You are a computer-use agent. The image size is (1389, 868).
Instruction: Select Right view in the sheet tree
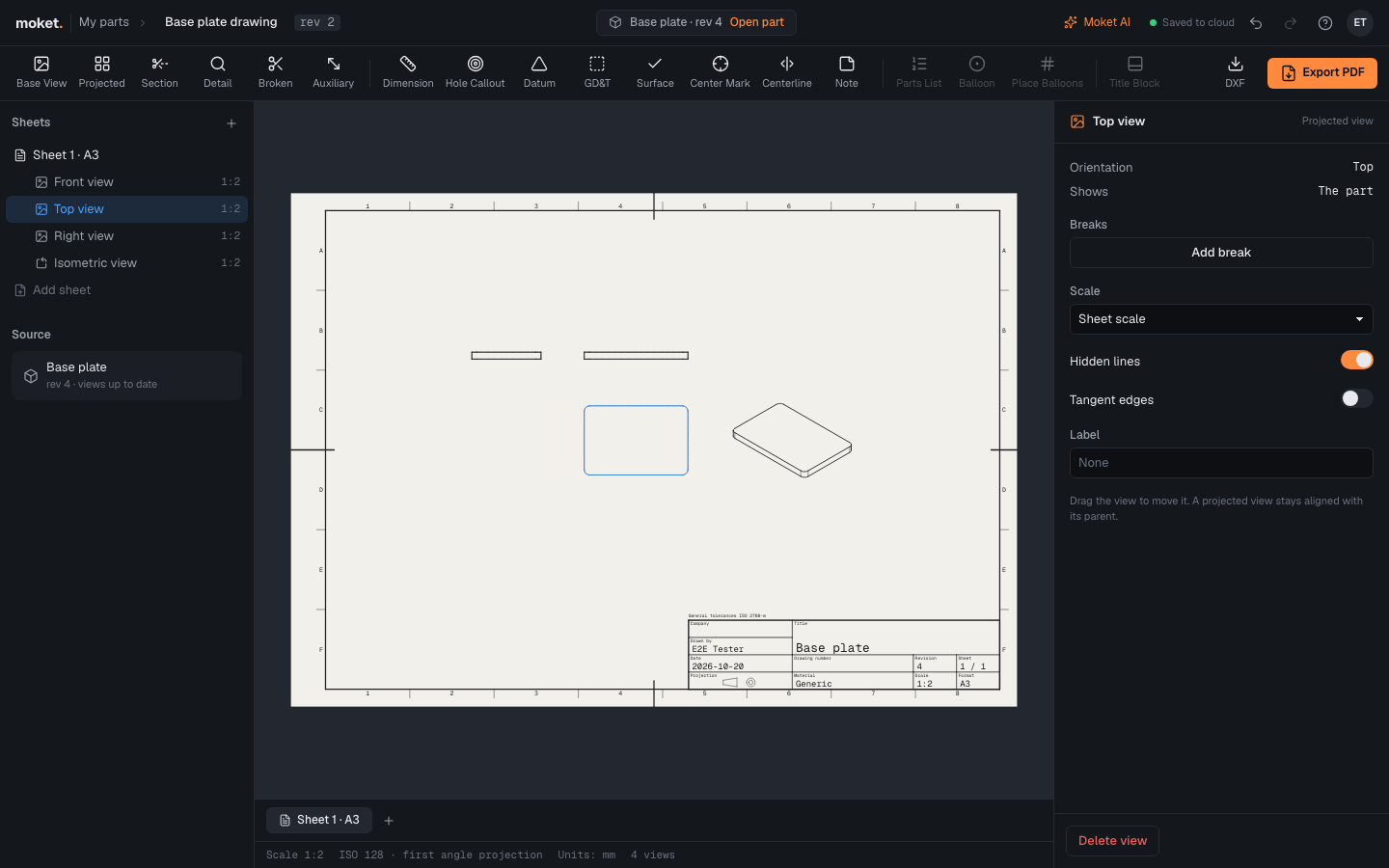point(126,236)
